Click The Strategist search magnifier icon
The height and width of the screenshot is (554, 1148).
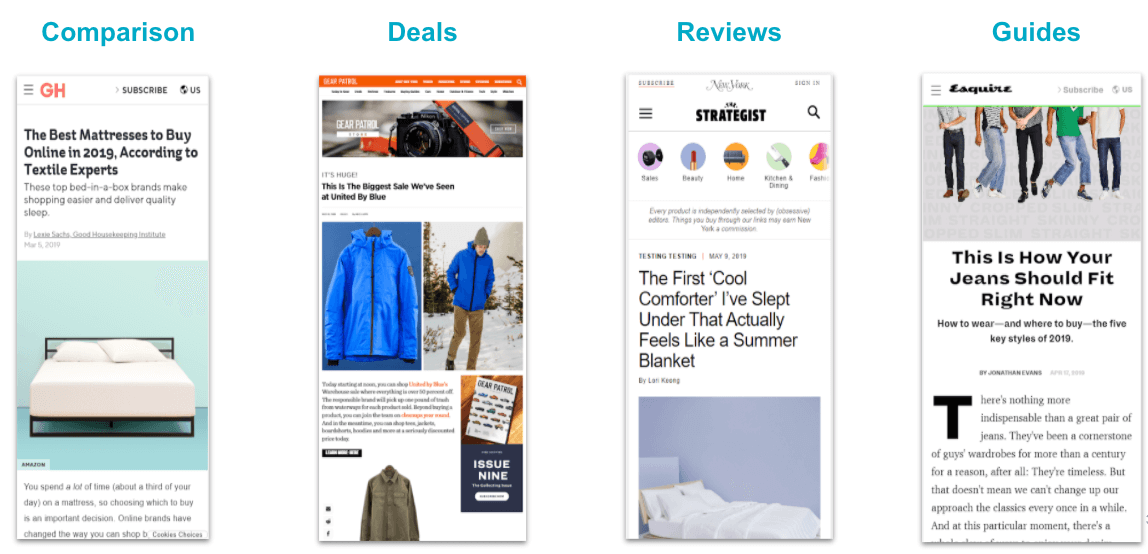click(813, 112)
